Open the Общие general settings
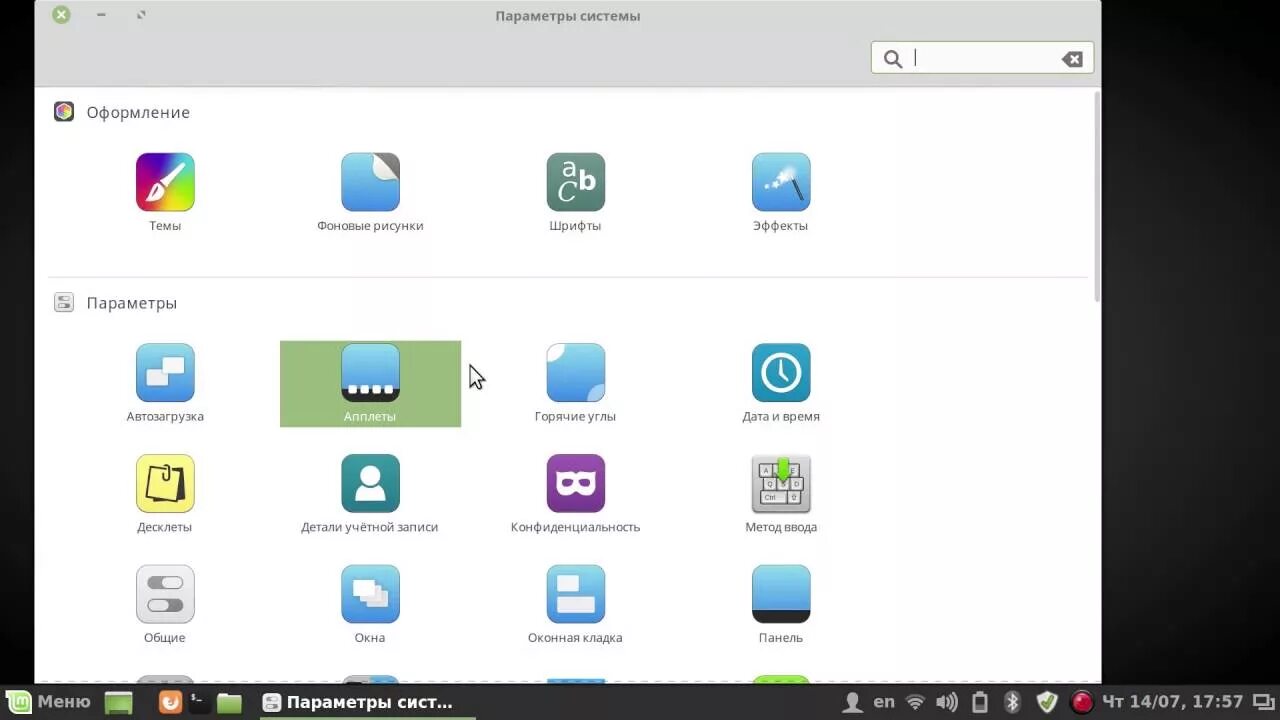1280x720 pixels. 165,594
